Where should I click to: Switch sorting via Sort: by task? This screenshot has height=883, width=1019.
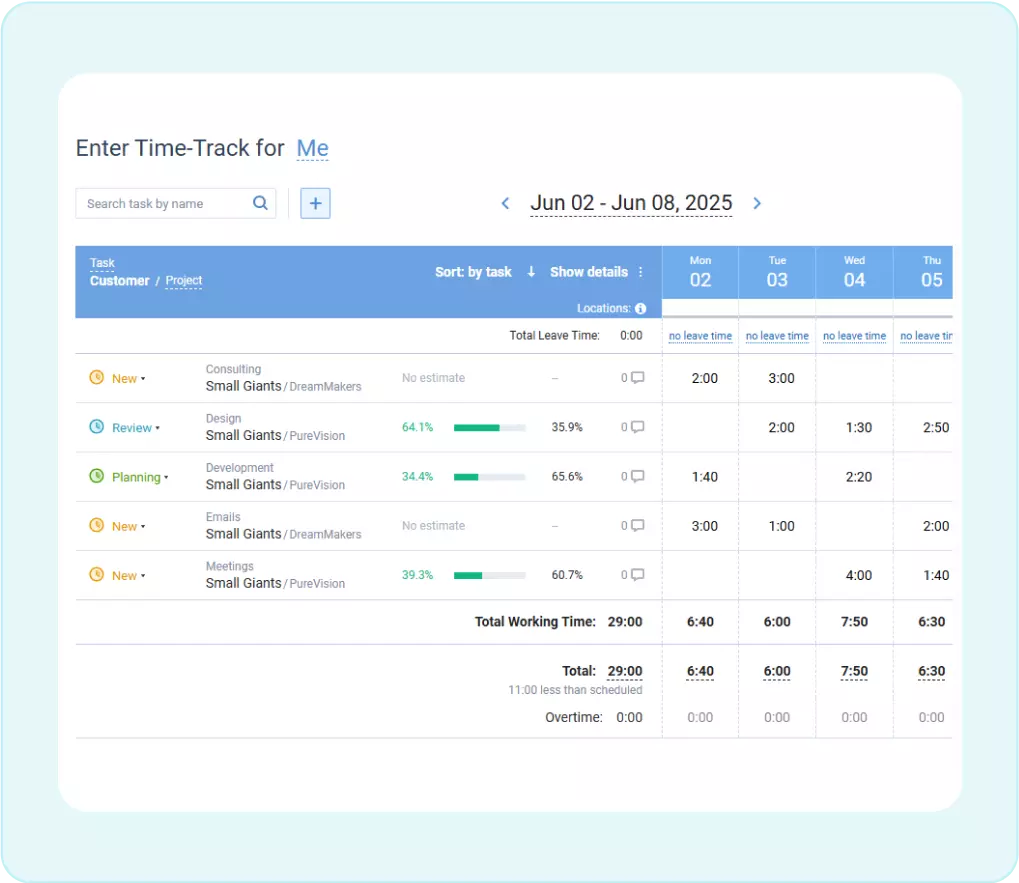473,271
